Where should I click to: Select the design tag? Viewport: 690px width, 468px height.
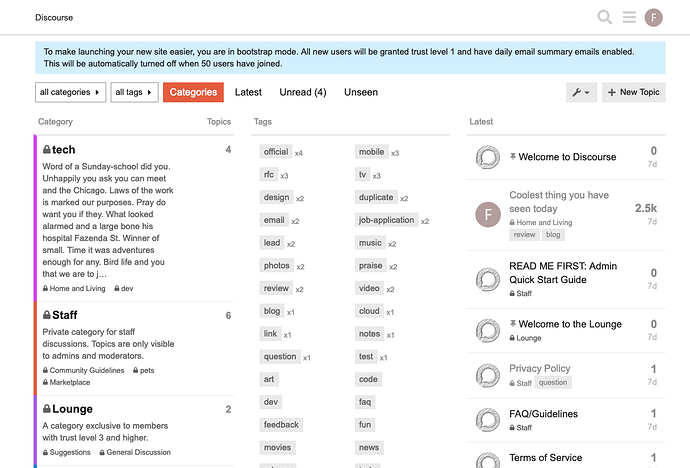(276, 197)
